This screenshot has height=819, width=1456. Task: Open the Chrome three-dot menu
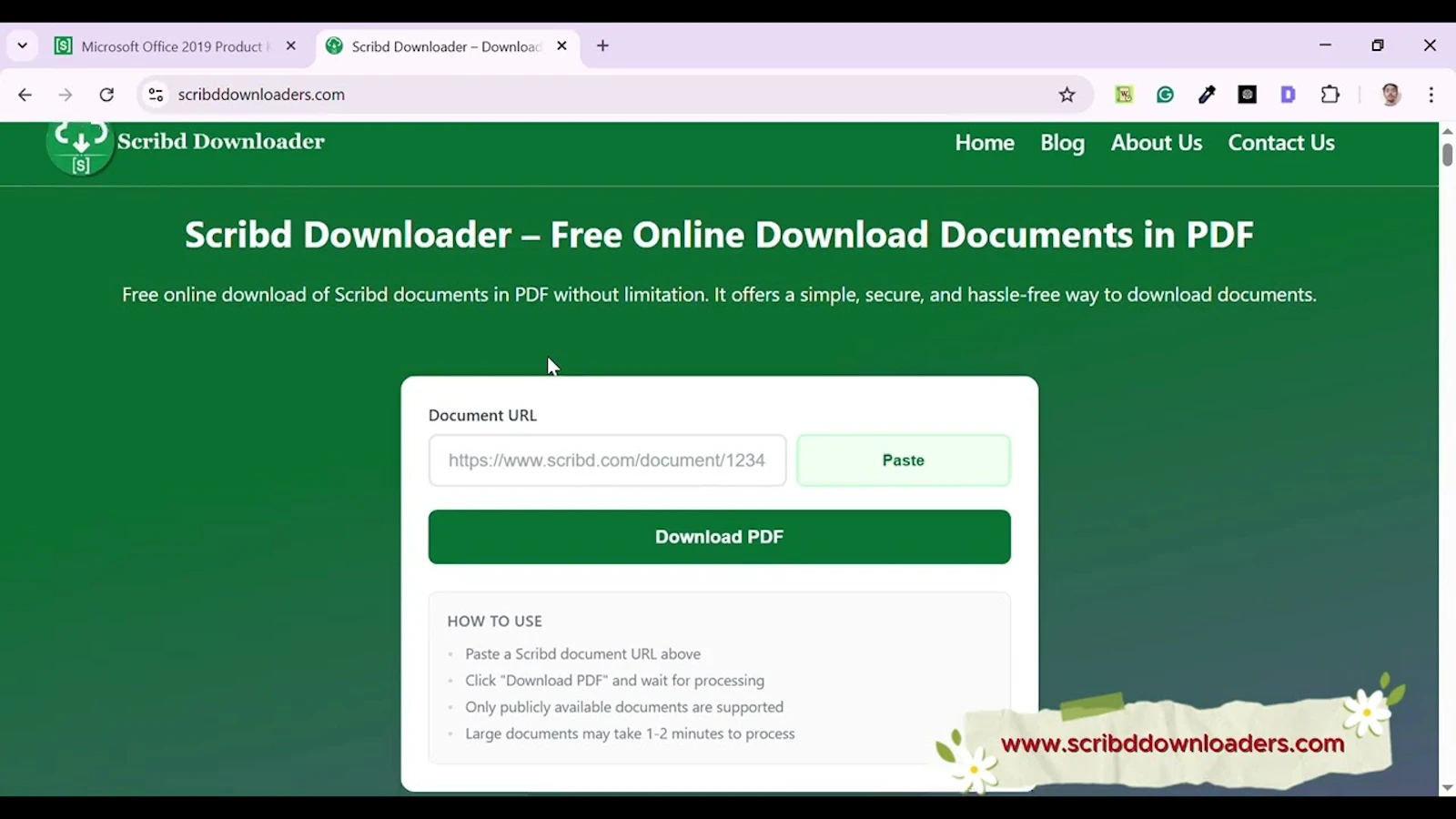pos(1431,95)
